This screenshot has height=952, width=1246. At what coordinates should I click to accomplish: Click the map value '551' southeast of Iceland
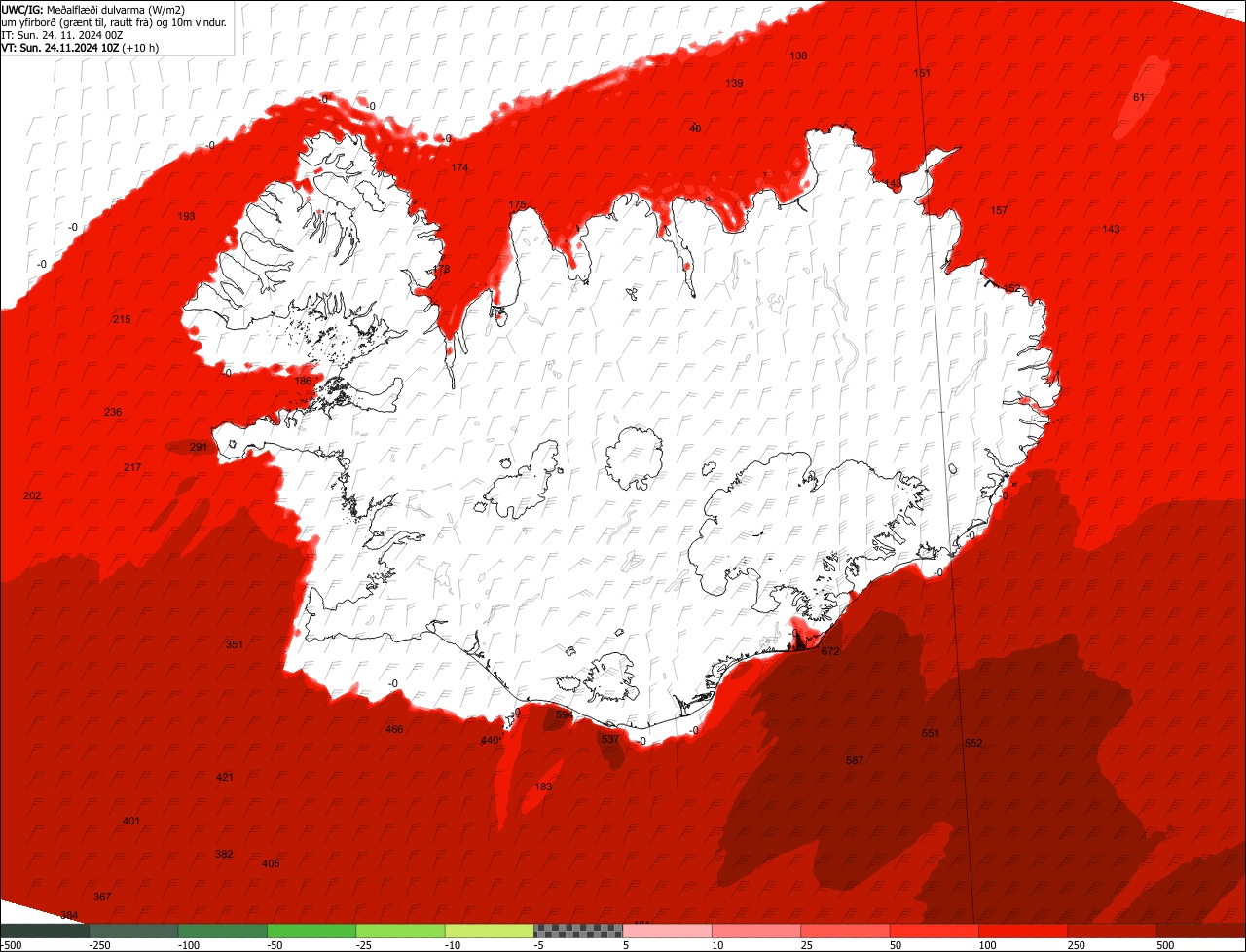point(931,733)
